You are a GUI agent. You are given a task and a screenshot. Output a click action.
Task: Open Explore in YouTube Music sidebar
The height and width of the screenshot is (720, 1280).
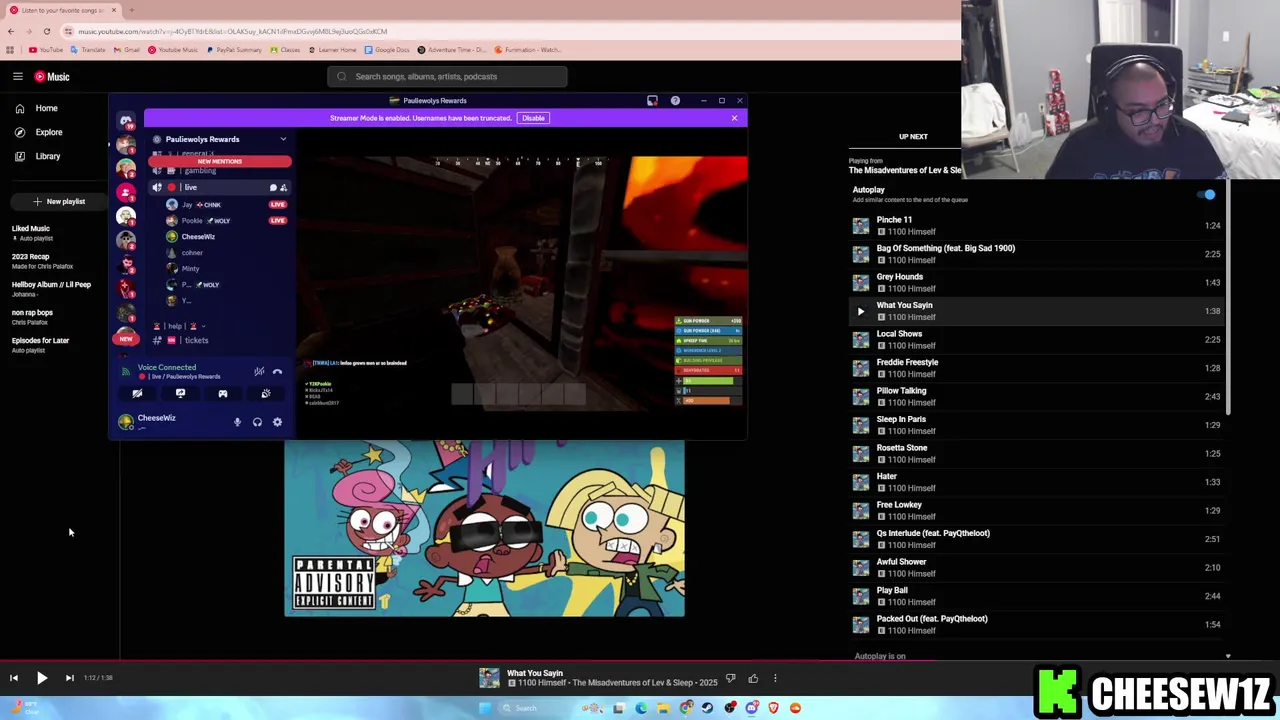(x=39, y=132)
